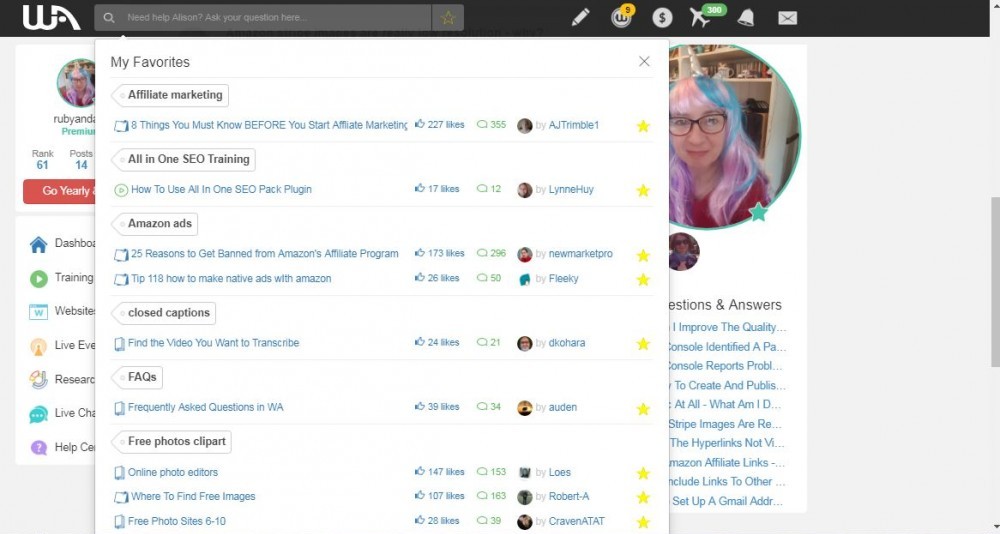Unfavorite the Free Photo Sites 6-10 star
1000x534 pixels.
(643, 521)
